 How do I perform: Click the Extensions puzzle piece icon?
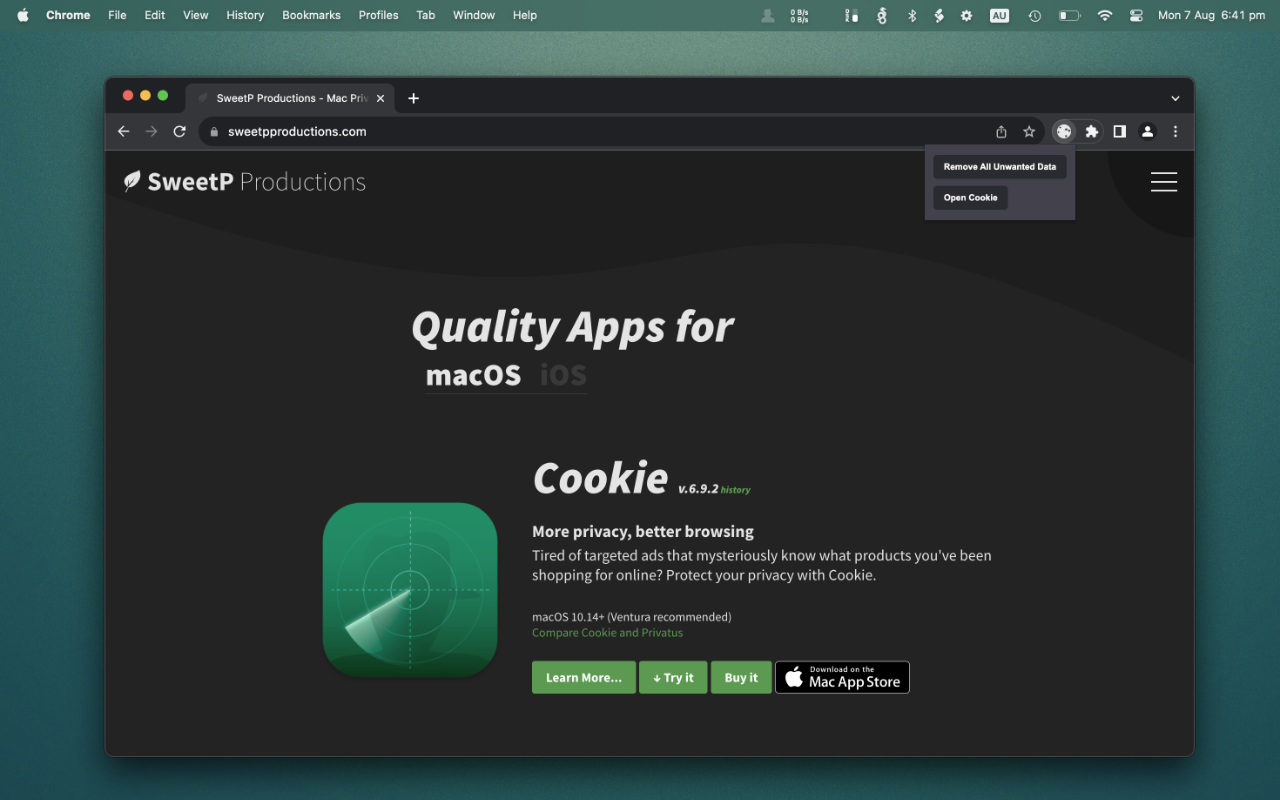[x=1091, y=131]
